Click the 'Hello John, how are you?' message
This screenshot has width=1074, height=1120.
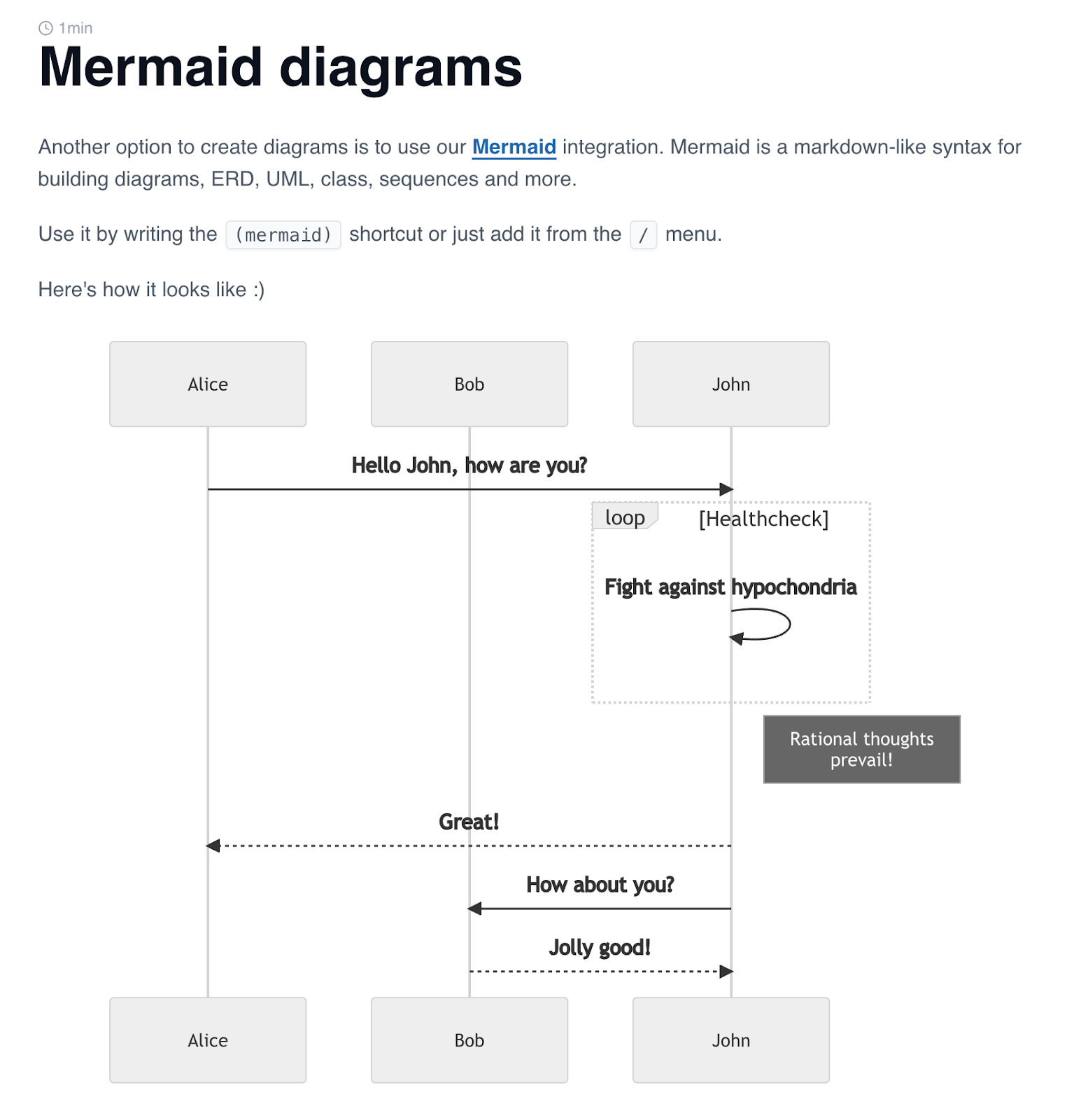point(469,465)
